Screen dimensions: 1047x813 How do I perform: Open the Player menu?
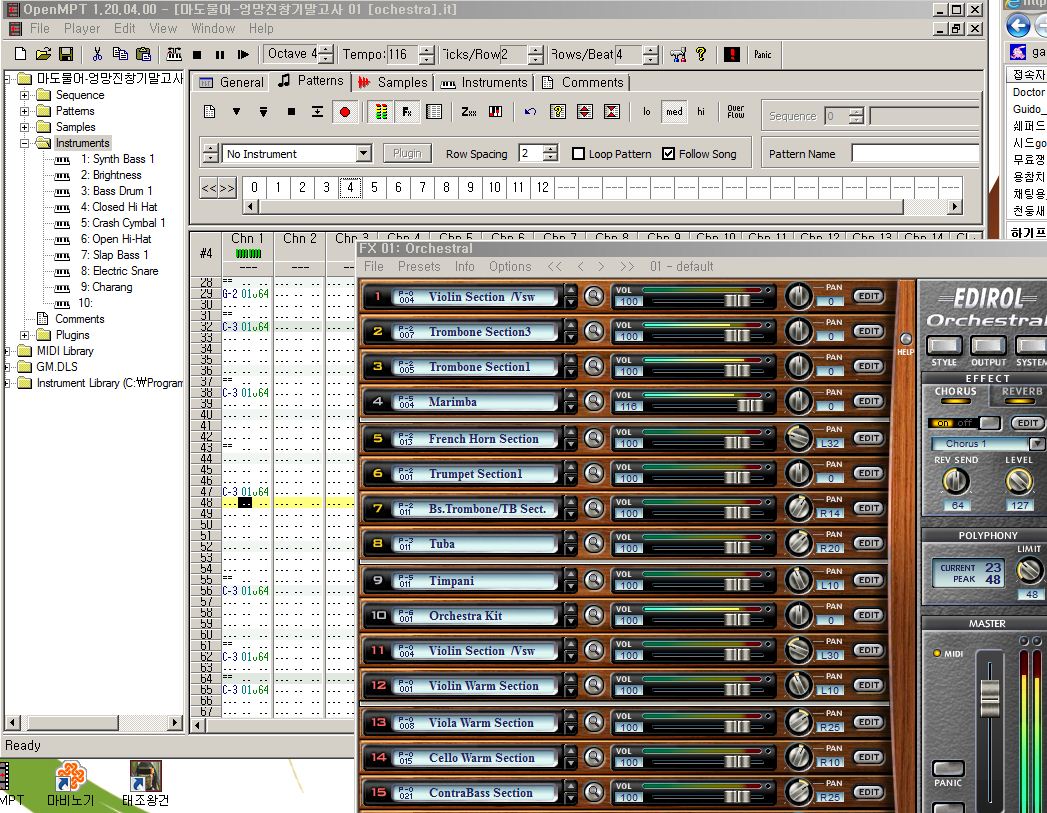pos(82,29)
